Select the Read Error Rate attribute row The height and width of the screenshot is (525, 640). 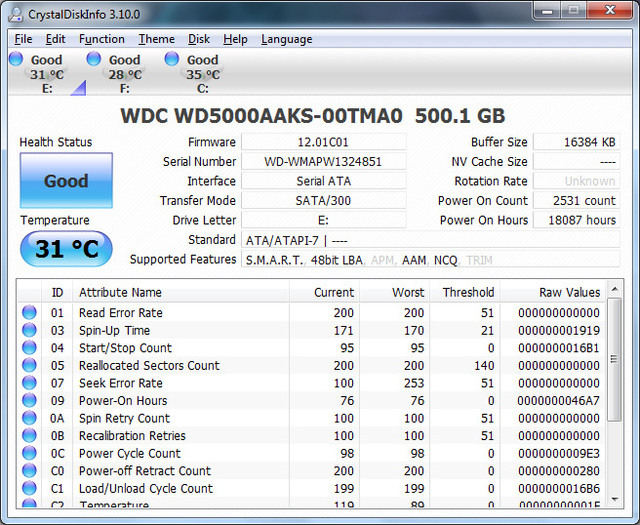tap(312, 313)
